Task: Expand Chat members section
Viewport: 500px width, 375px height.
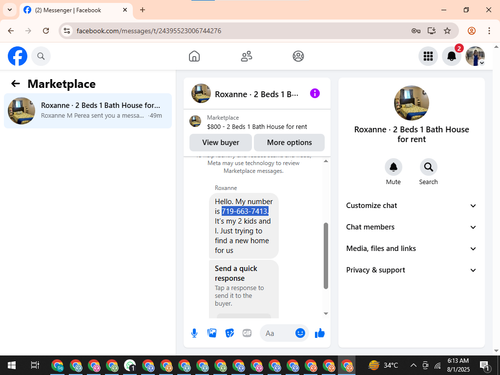Action: click(411, 227)
